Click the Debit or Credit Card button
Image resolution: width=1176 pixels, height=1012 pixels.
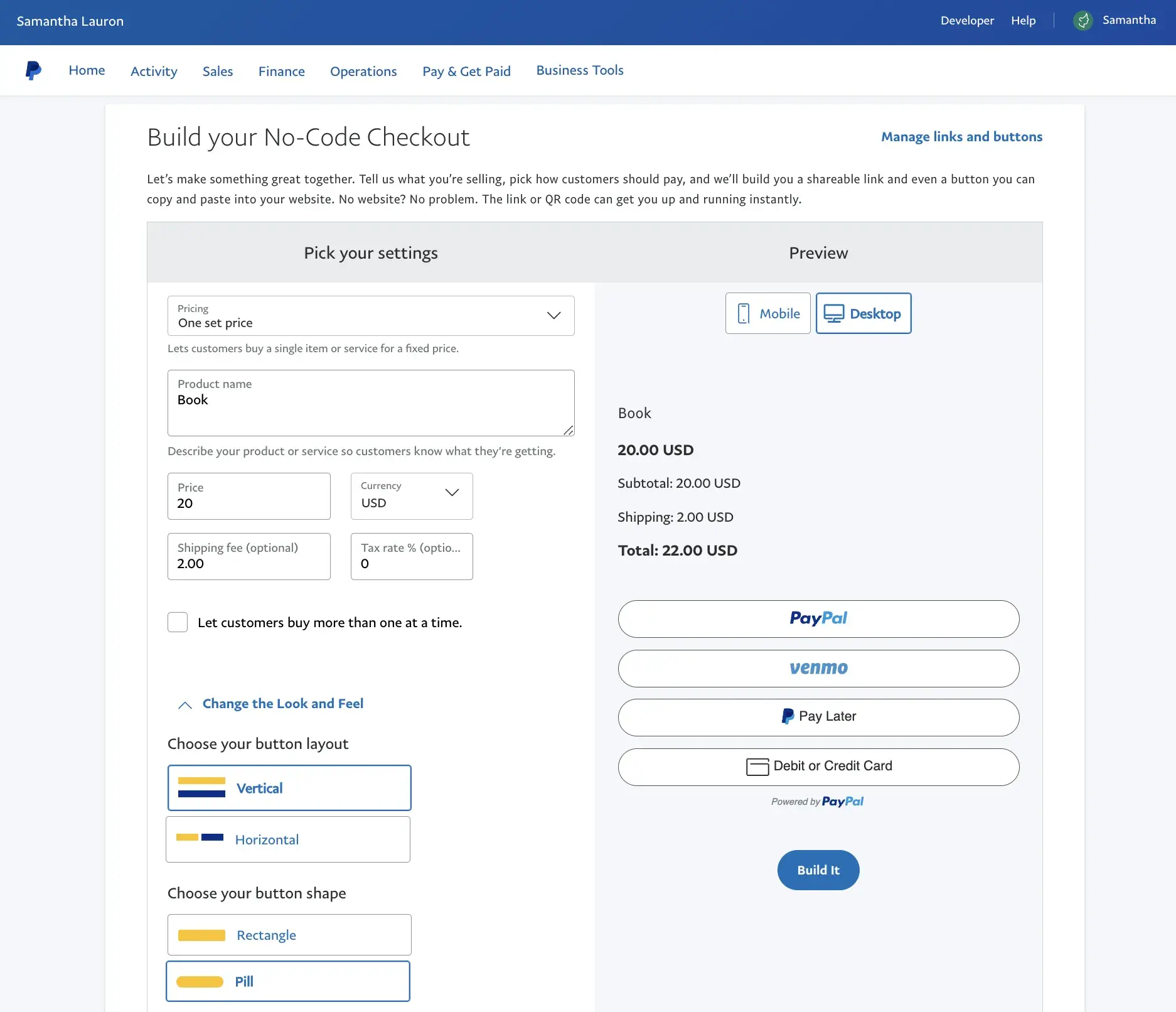(818, 767)
